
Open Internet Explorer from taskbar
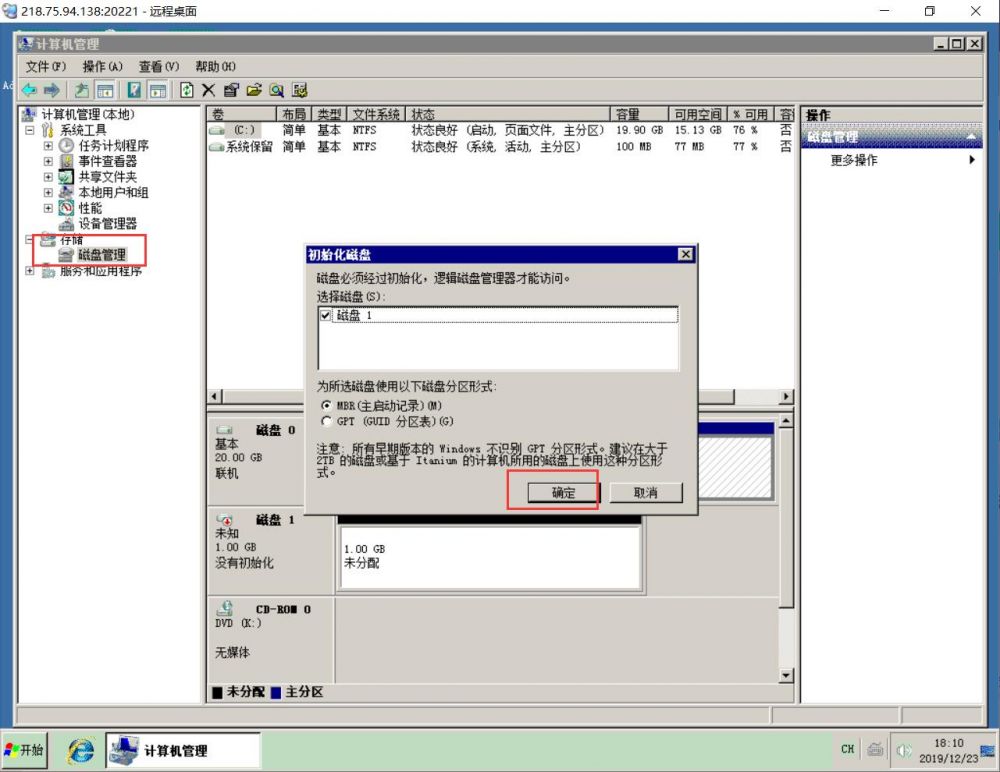tap(81, 750)
